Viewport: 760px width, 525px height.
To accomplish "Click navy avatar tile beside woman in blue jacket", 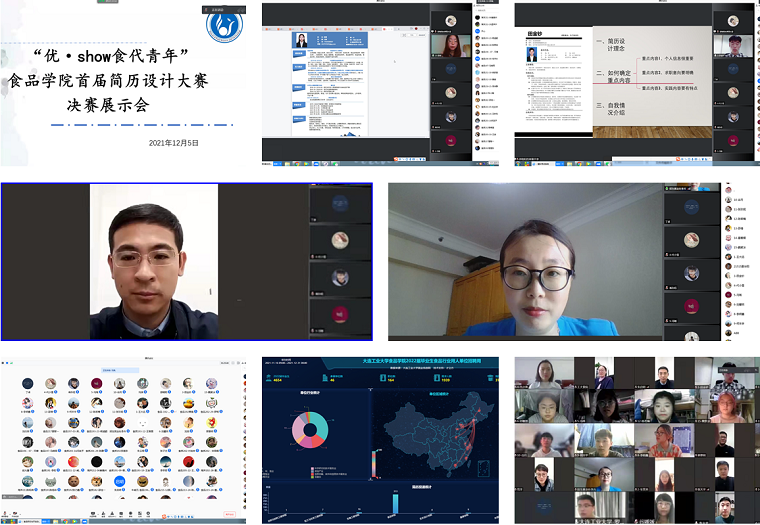I will pos(692,207).
